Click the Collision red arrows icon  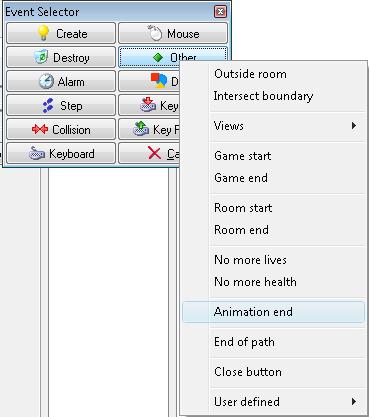tap(40, 129)
